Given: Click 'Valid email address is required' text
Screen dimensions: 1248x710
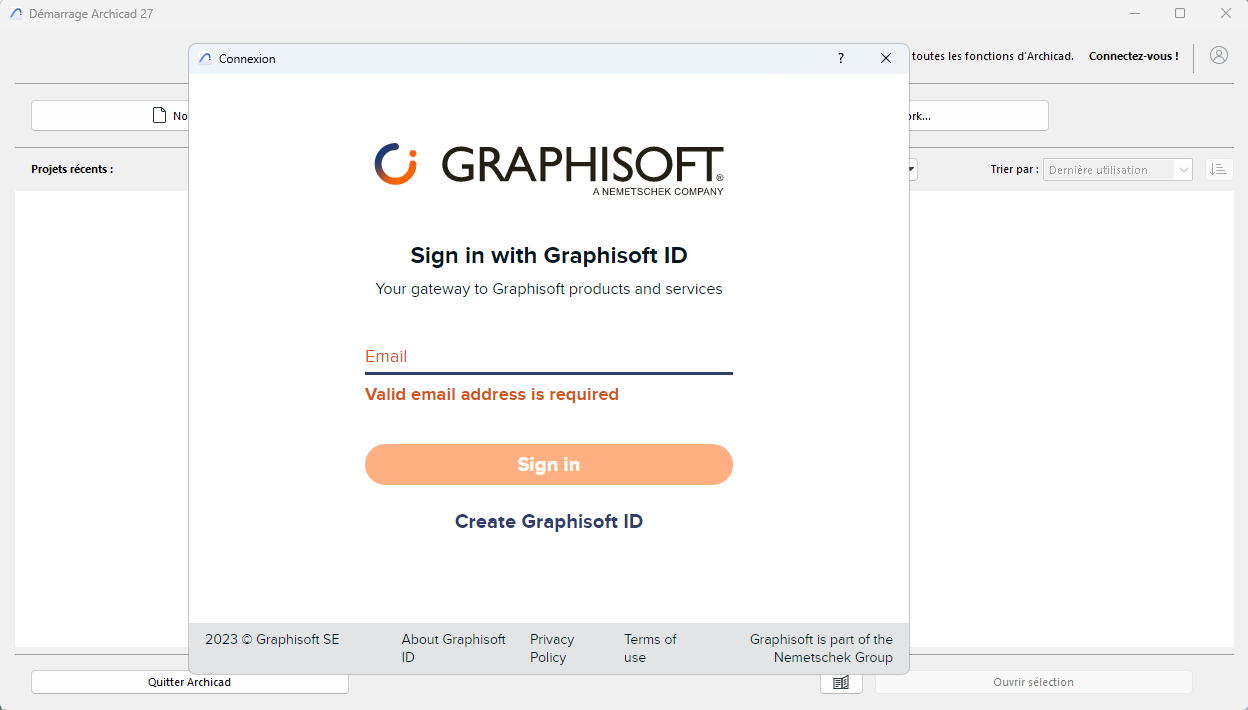Looking at the screenshot, I should (x=492, y=394).
